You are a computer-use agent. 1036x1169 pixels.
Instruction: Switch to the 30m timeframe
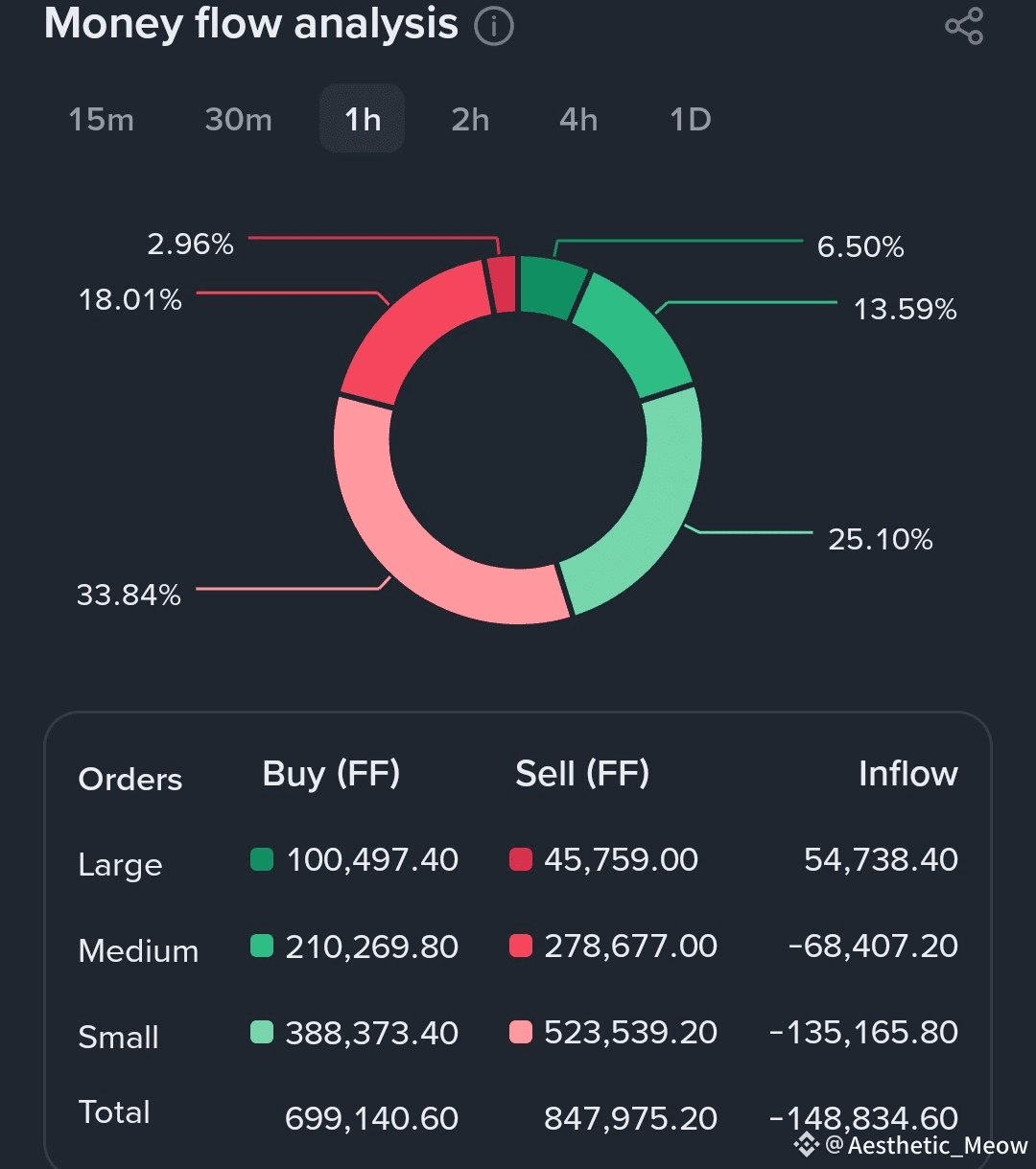coord(238,120)
